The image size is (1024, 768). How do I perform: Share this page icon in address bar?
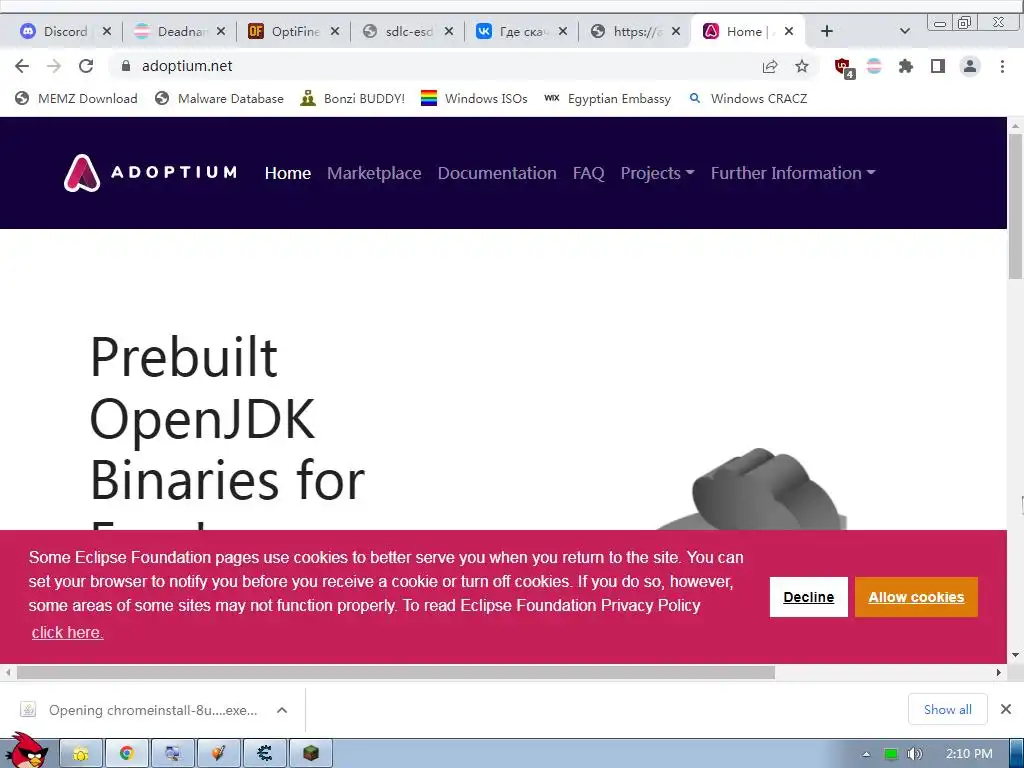(770, 66)
